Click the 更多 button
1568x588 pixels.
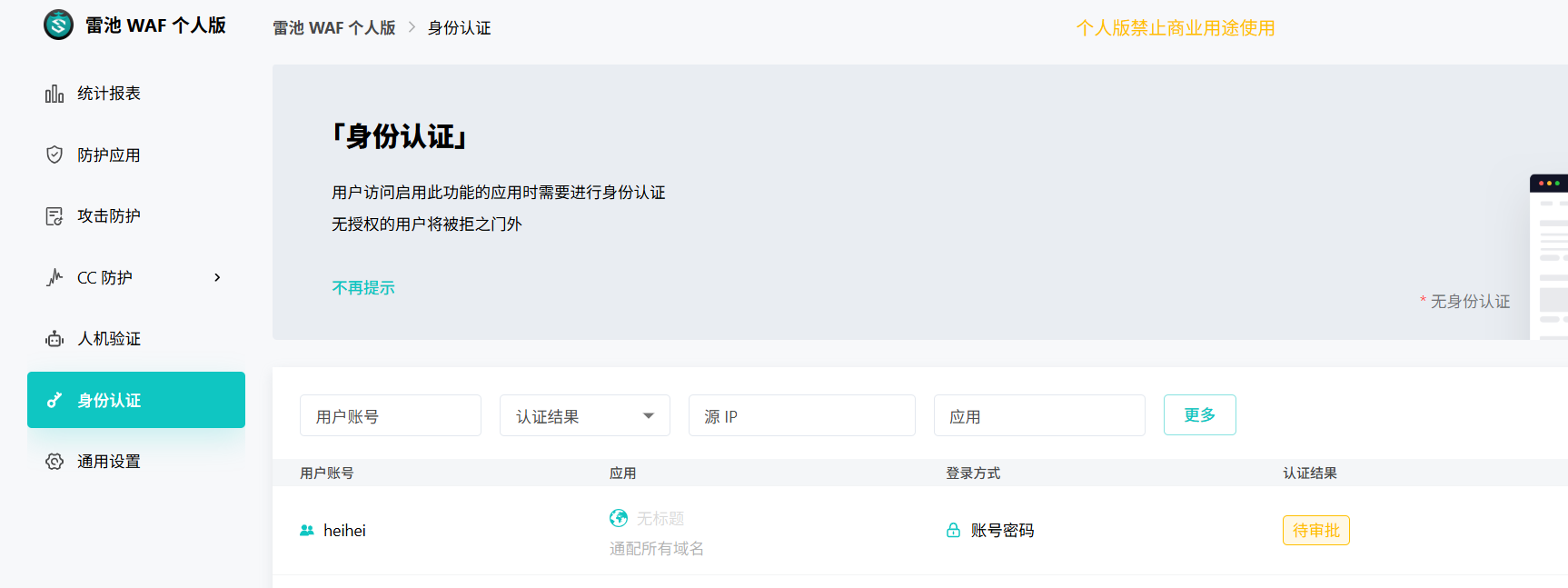(1200, 415)
